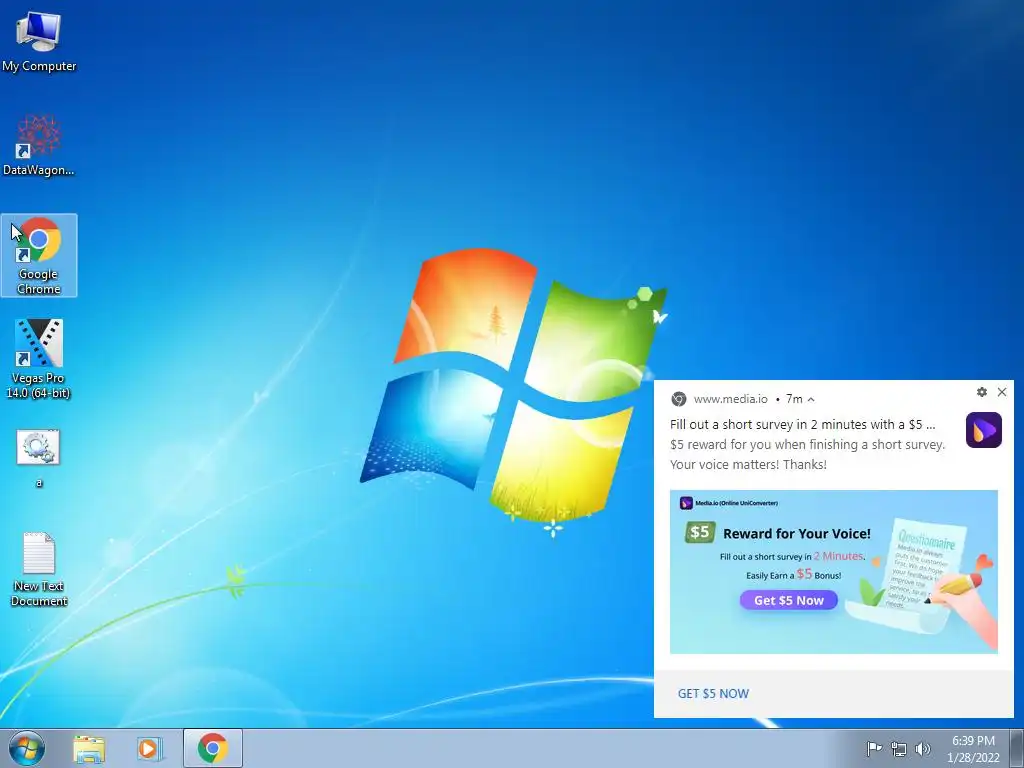Switch to Chrome in the taskbar
Image resolution: width=1024 pixels, height=768 pixels.
point(213,748)
